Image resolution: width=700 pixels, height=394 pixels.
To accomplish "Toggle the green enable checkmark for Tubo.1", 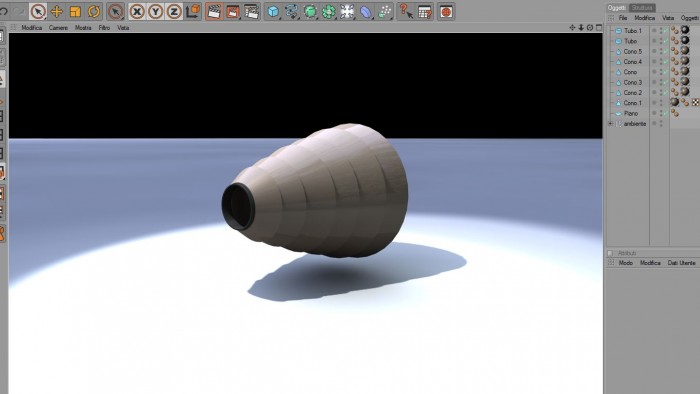I will [665, 31].
